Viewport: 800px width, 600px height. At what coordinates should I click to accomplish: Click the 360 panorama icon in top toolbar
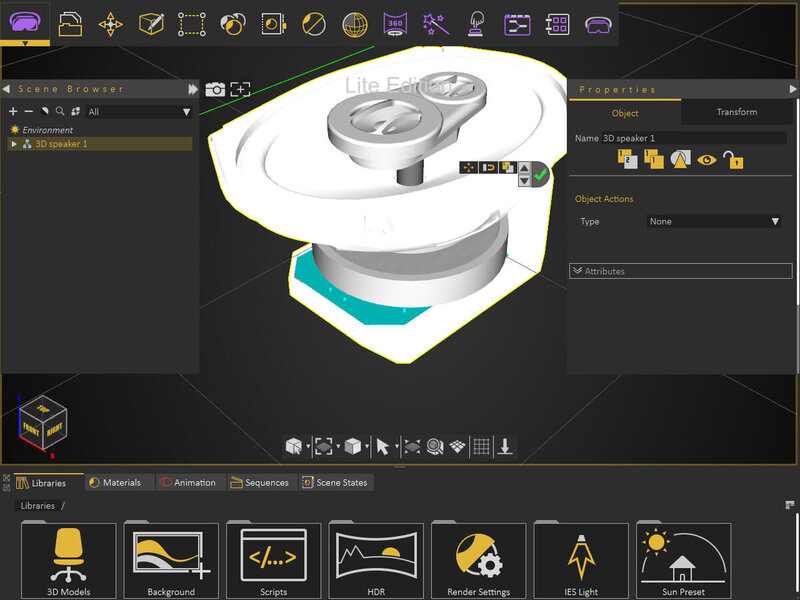(x=396, y=22)
